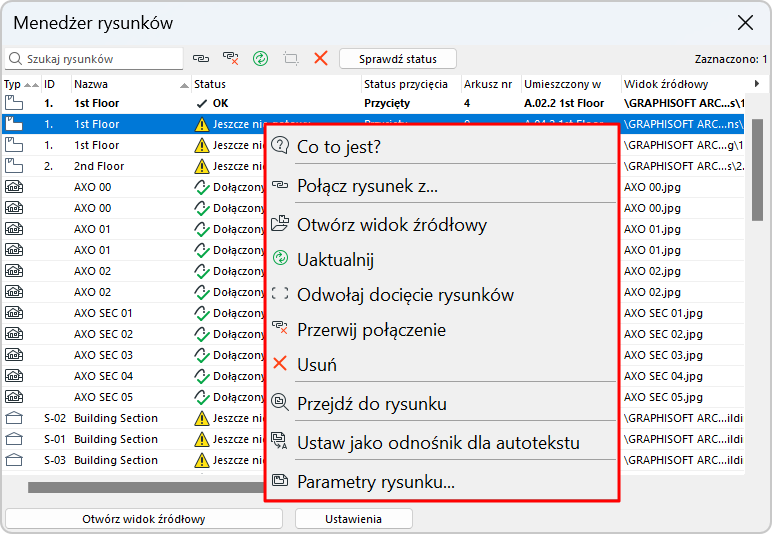Select the 2nd Floor drawing row
Screen dimensions: 772x534
tap(373, 166)
